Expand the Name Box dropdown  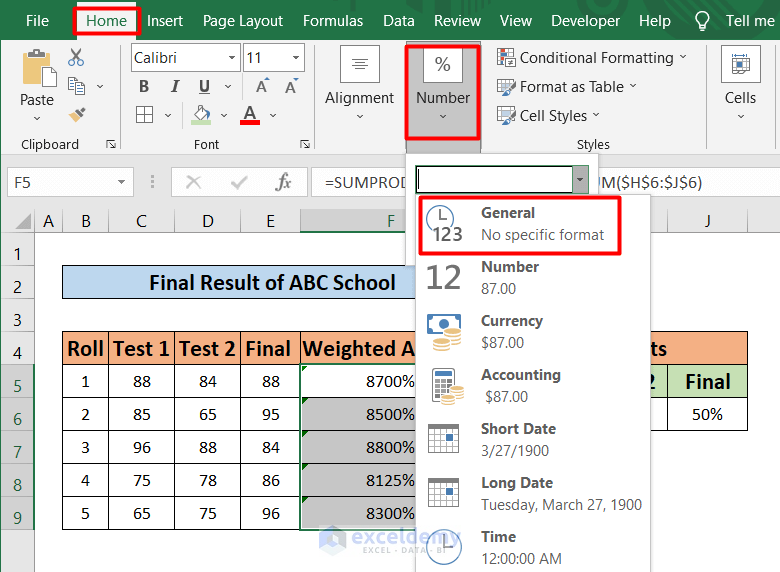click(121, 182)
